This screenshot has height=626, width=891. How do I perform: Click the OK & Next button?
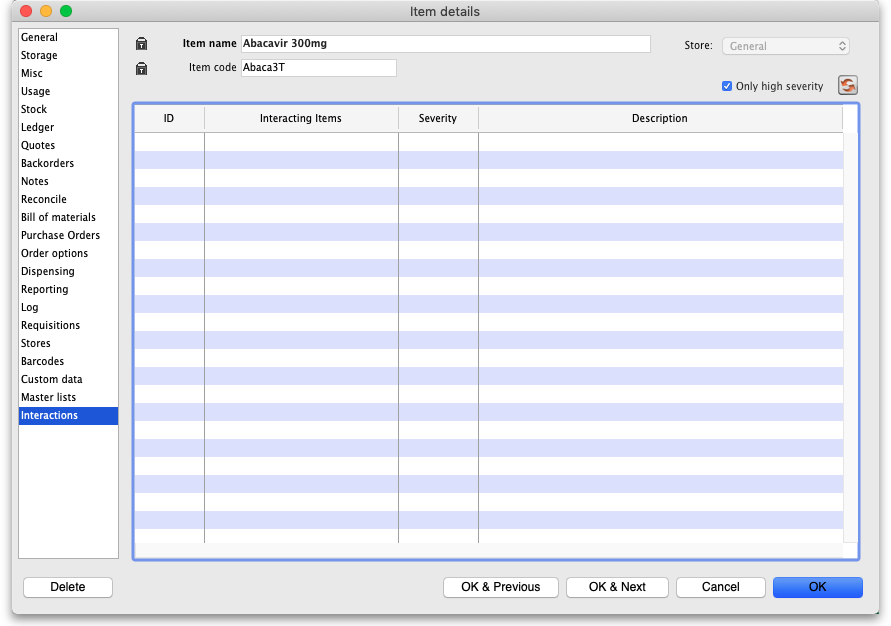pyautogui.click(x=617, y=587)
